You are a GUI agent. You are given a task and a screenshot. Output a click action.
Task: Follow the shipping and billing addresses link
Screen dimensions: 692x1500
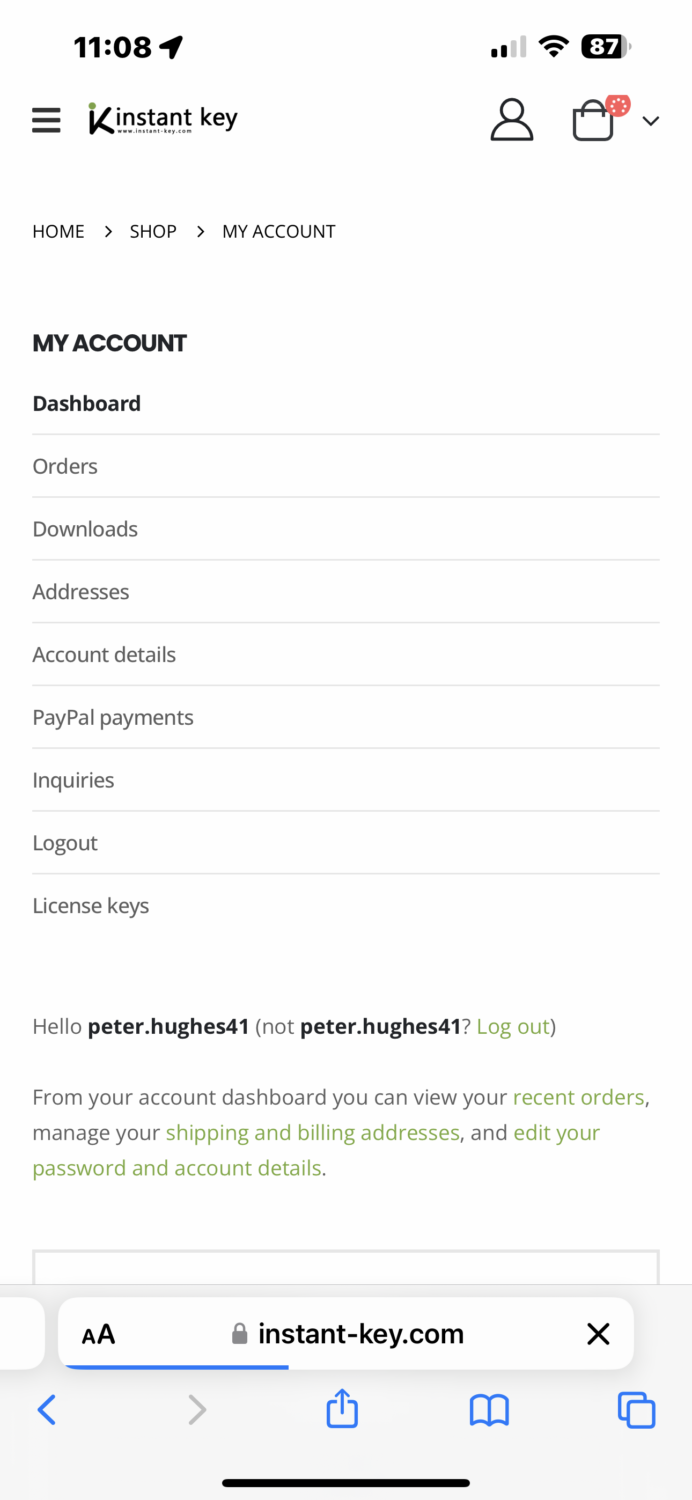[x=312, y=1133]
